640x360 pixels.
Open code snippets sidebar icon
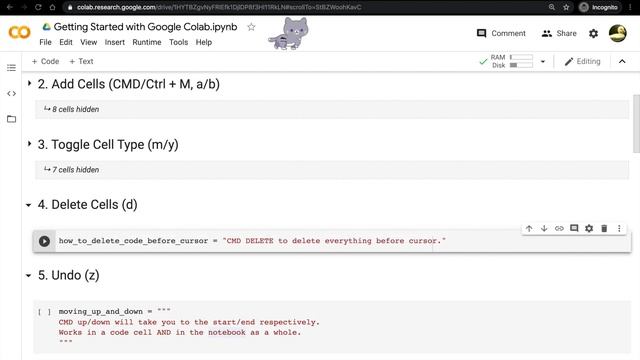pyautogui.click(x=11, y=93)
